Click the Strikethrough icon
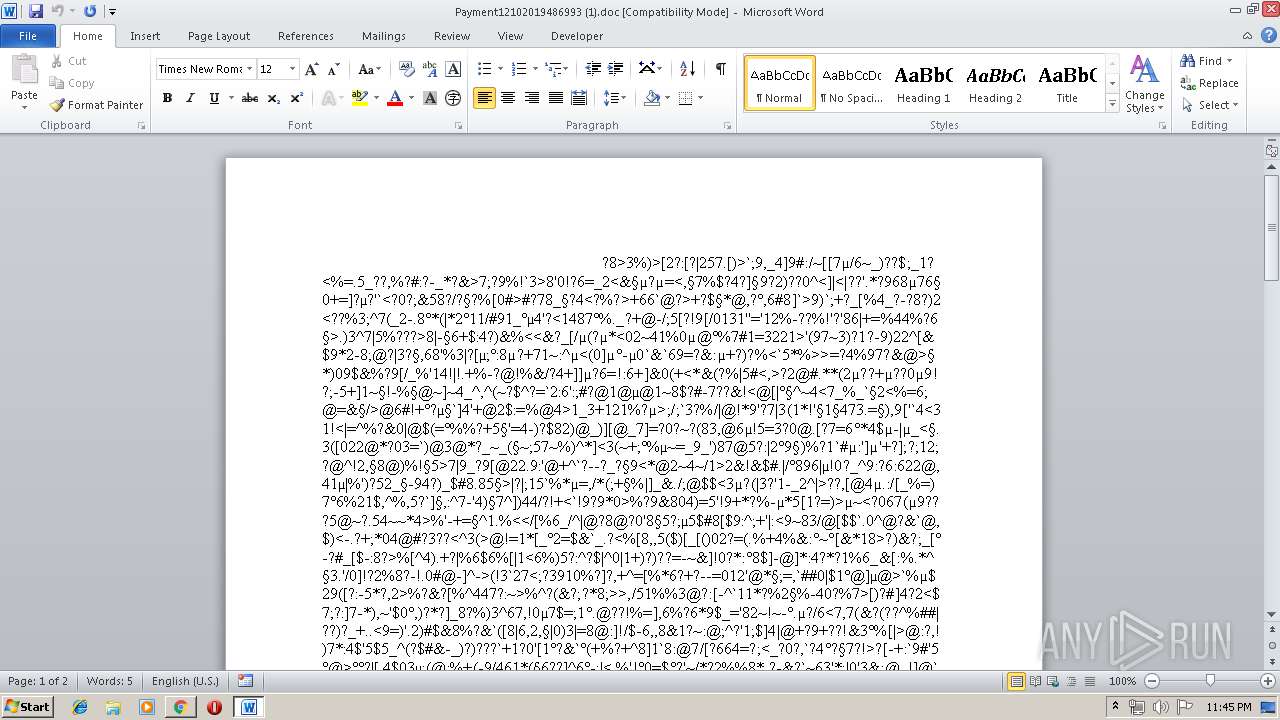 coord(250,98)
